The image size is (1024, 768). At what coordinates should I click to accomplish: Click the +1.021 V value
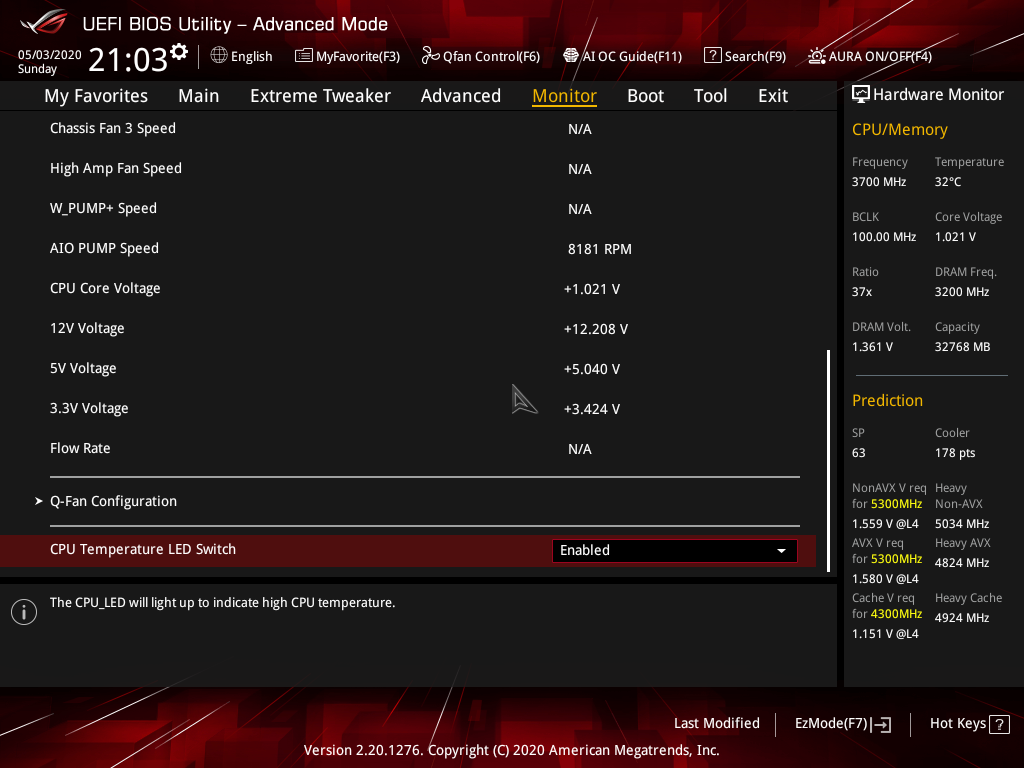tap(592, 289)
